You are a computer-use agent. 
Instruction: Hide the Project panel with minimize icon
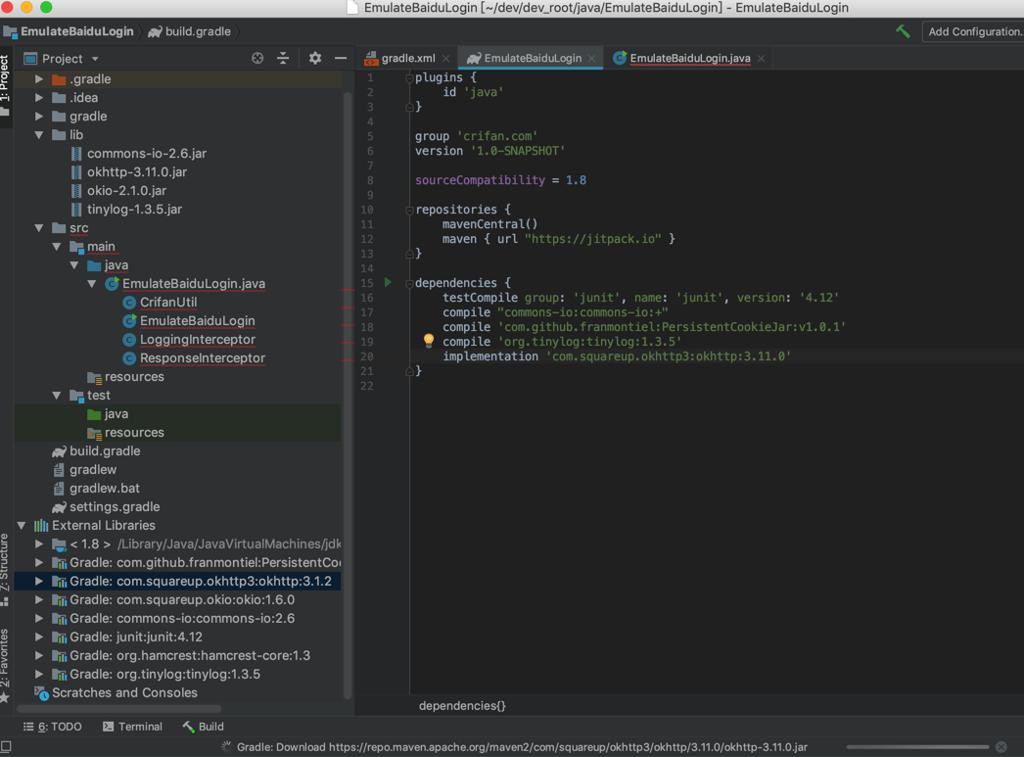pyautogui.click(x=340, y=59)
